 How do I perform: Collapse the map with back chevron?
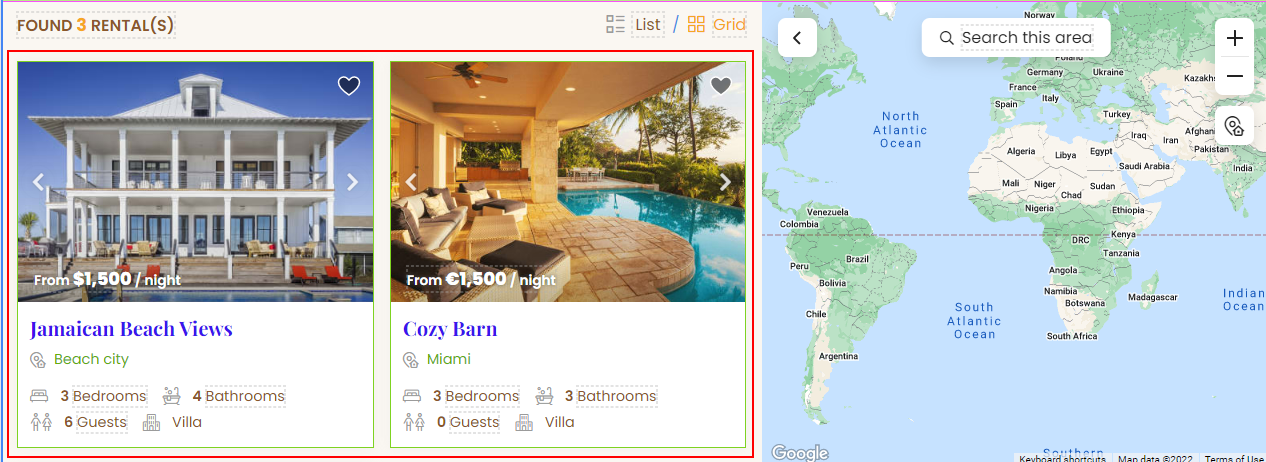pos(797,38)
